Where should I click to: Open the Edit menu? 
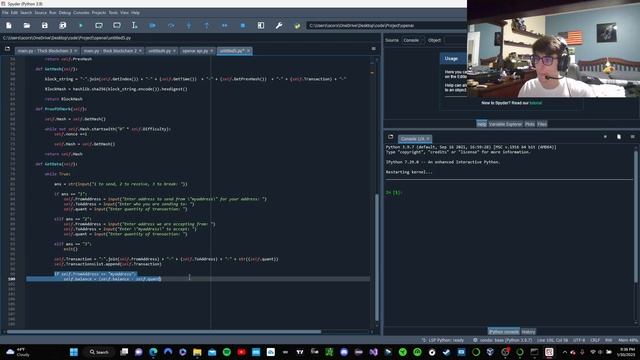[x=14, y=13]
